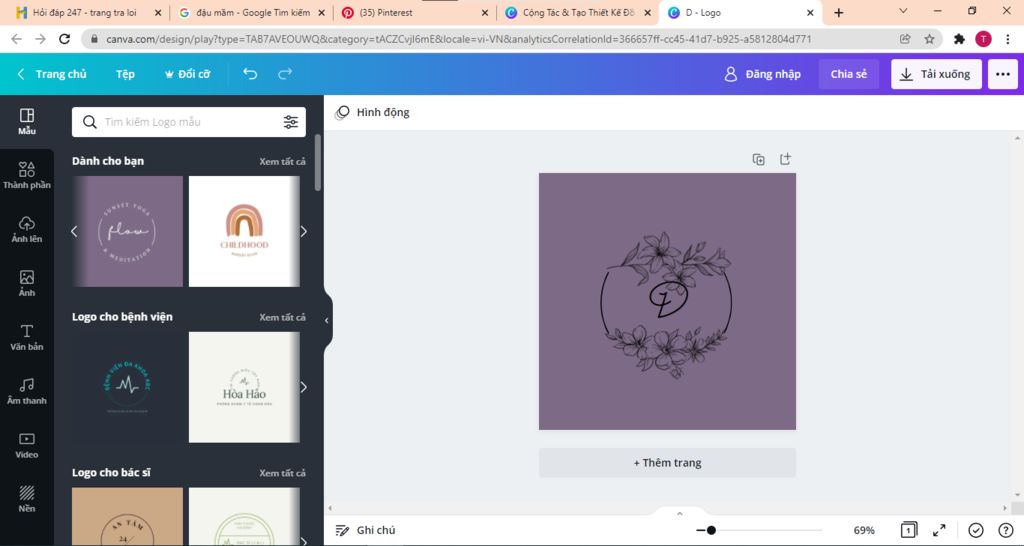1024x546 pixels.
Task: Open the help question mark icon
Action: (1006, 530)
